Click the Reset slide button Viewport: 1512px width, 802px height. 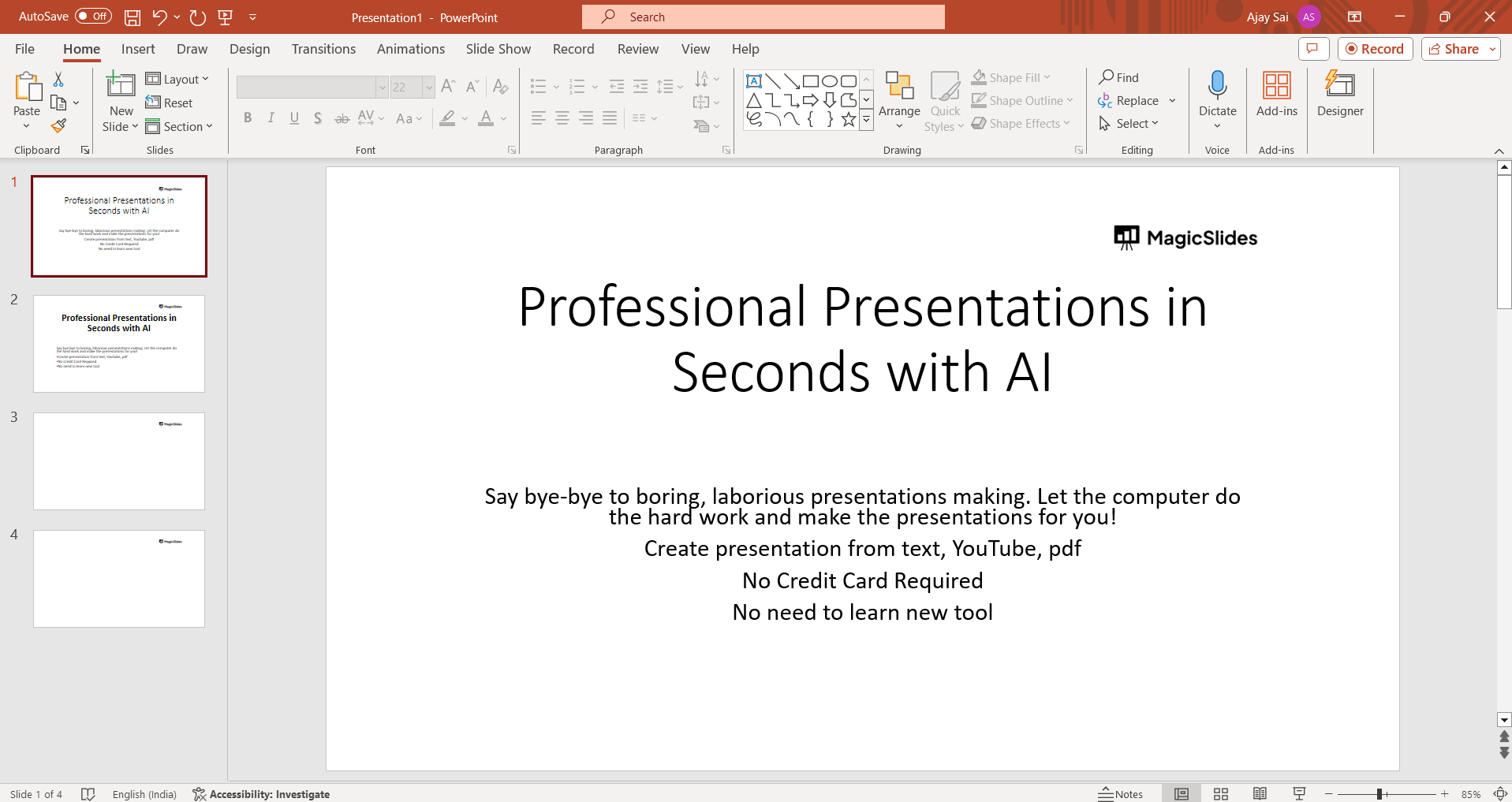click(x=170, y=103)
